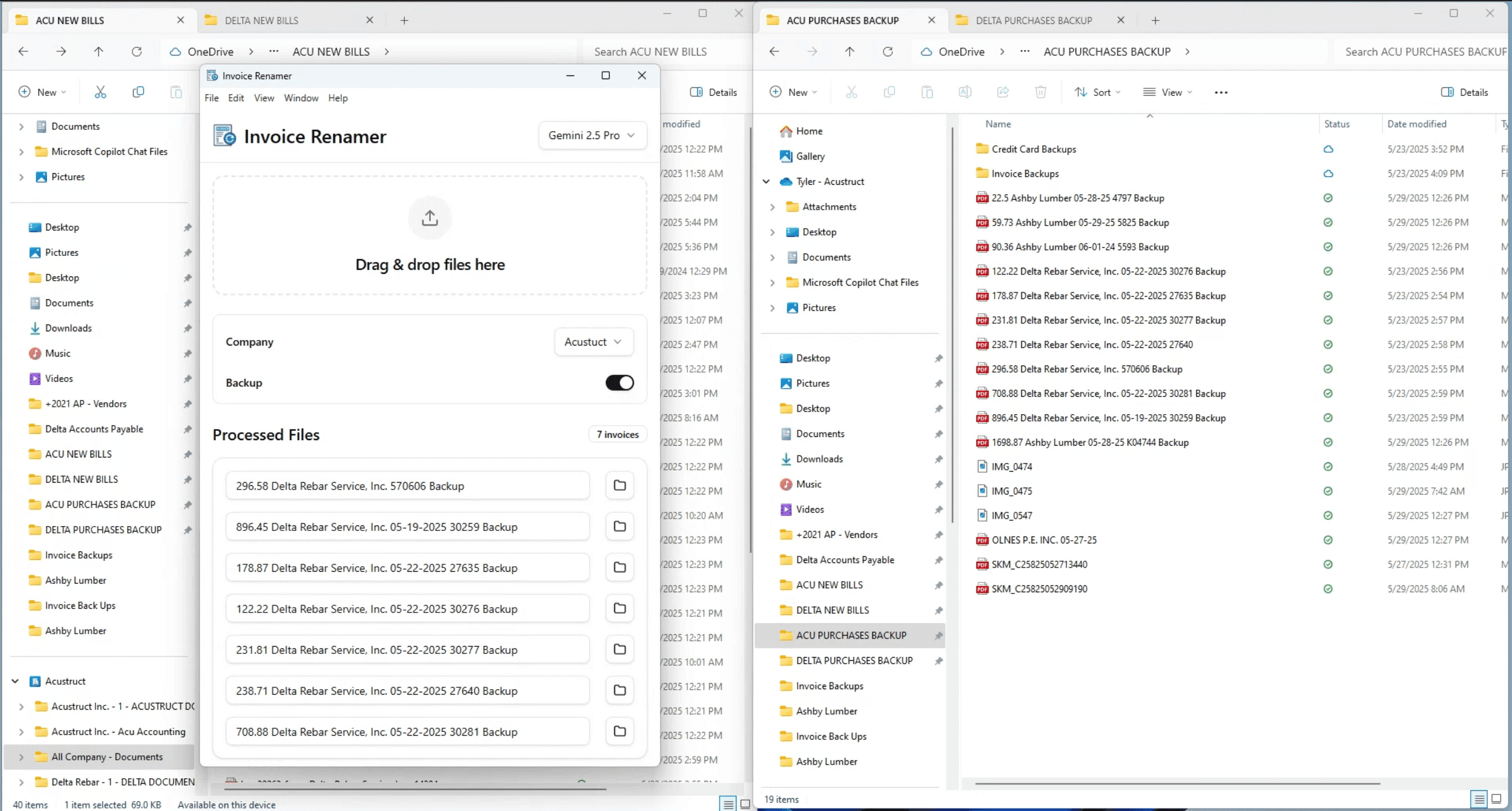This screenshot has width=1512, height=811.
Task: Open the View dropdown in ACU PURCHASES BACKUP window
Action: point(1168,92)
